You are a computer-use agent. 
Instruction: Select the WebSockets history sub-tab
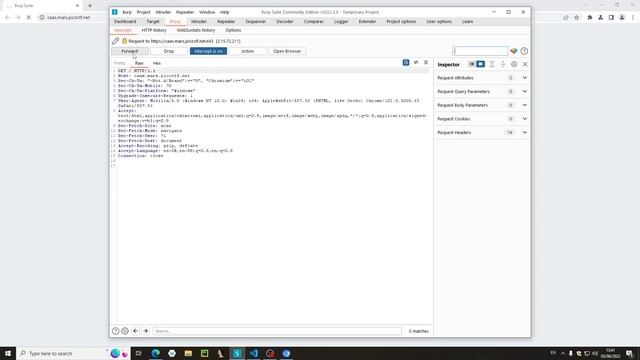click(x=196, y=30)
